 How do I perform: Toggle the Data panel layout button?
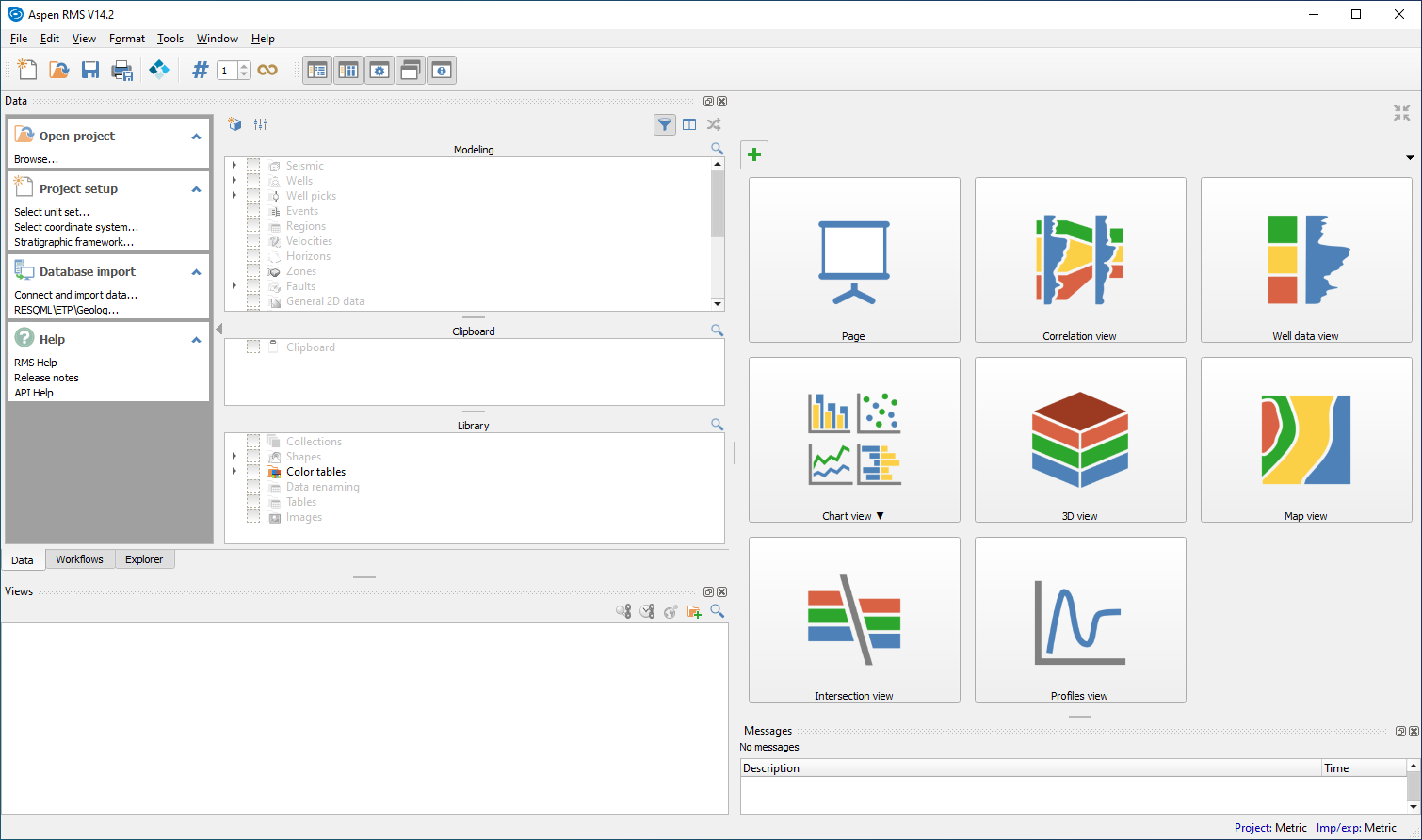pyautogui.click(x=317, y=70)
